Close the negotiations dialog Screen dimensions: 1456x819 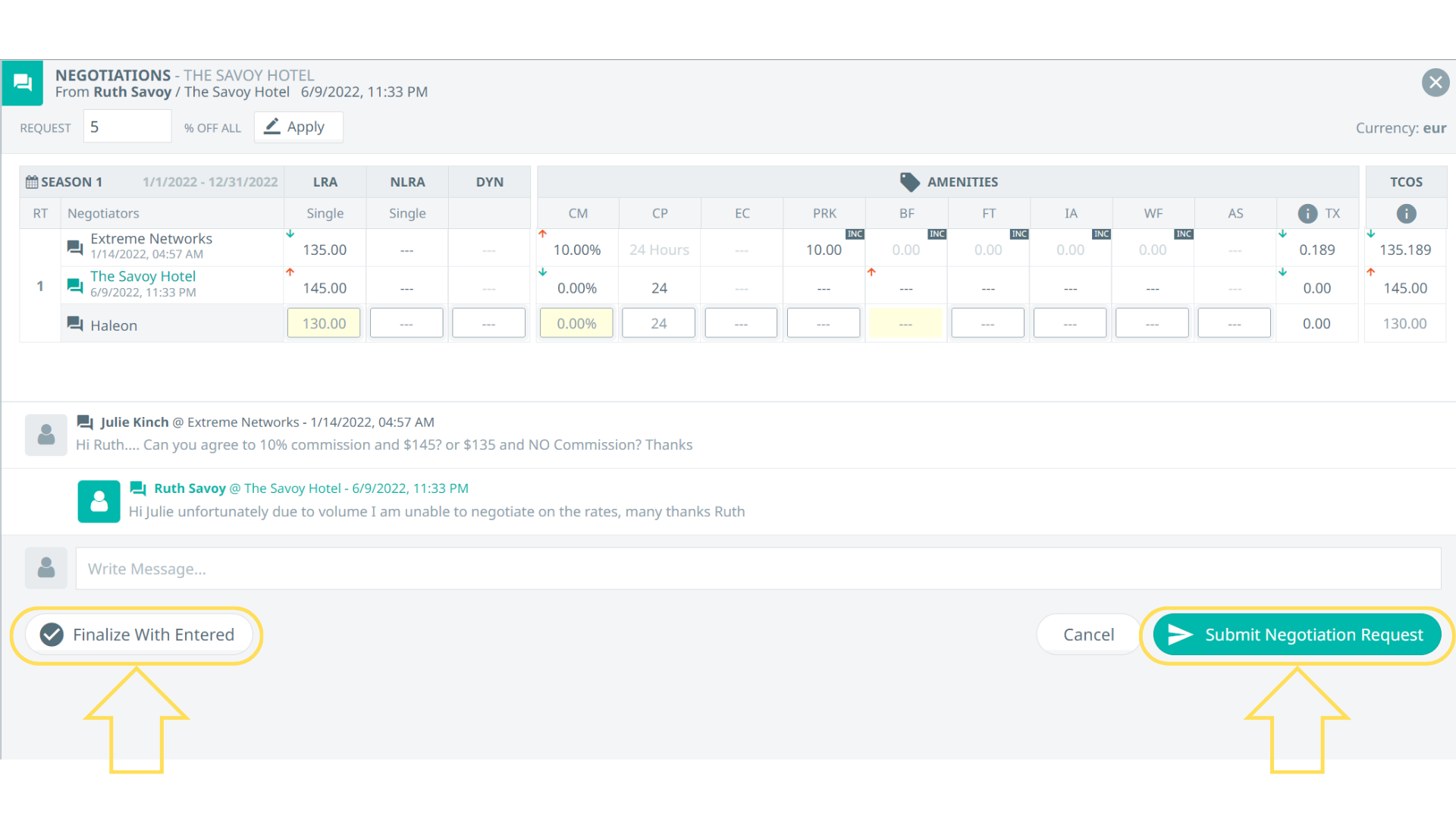tap(1435, 83)
